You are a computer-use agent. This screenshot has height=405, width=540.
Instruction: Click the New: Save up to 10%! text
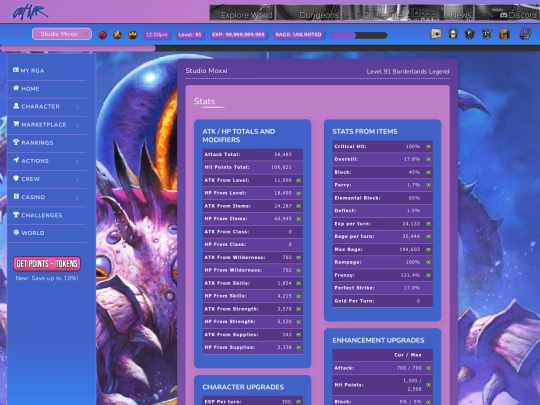[x=47, y=278]
